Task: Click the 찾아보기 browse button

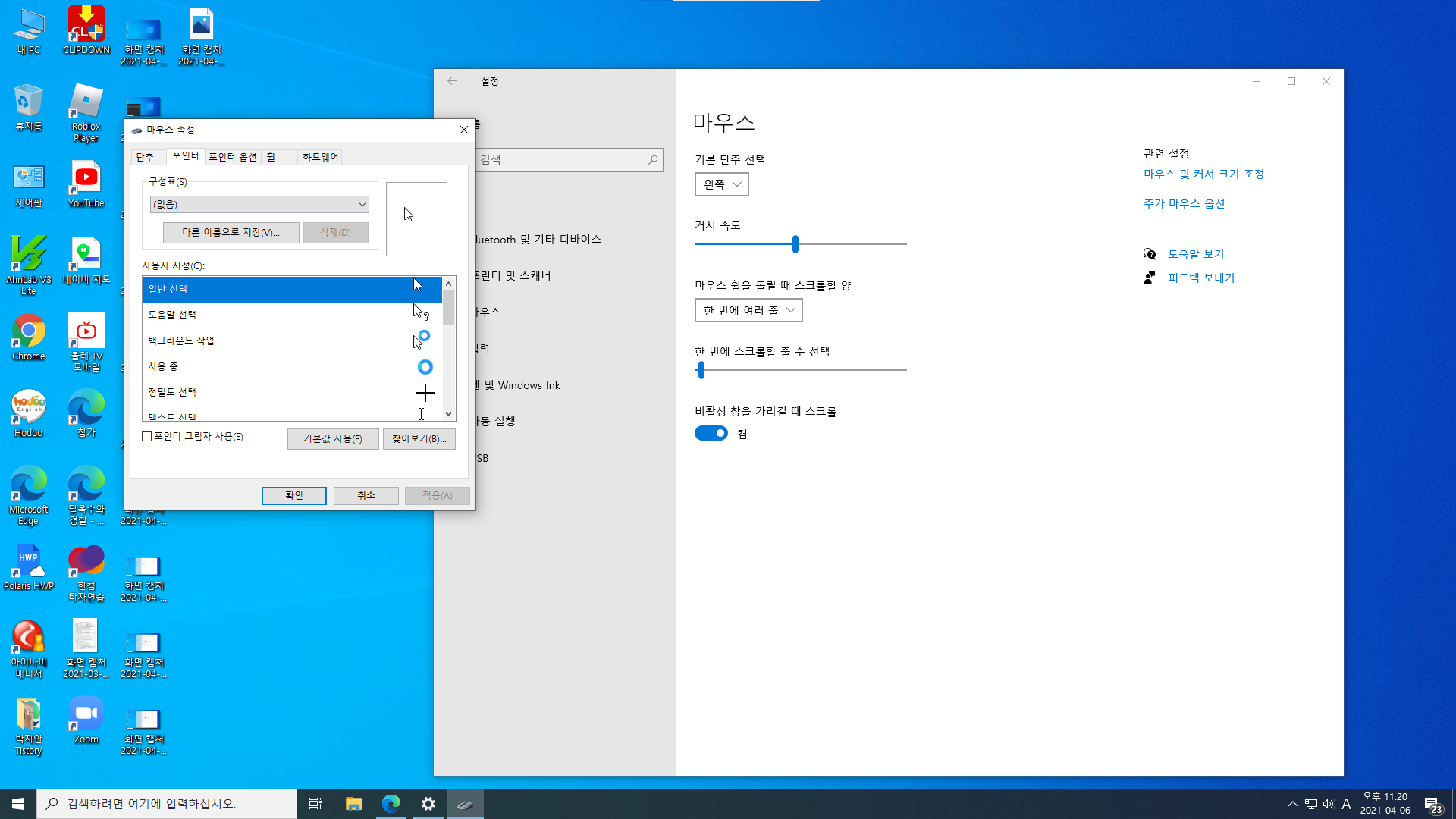Action: tap(419, 438)
